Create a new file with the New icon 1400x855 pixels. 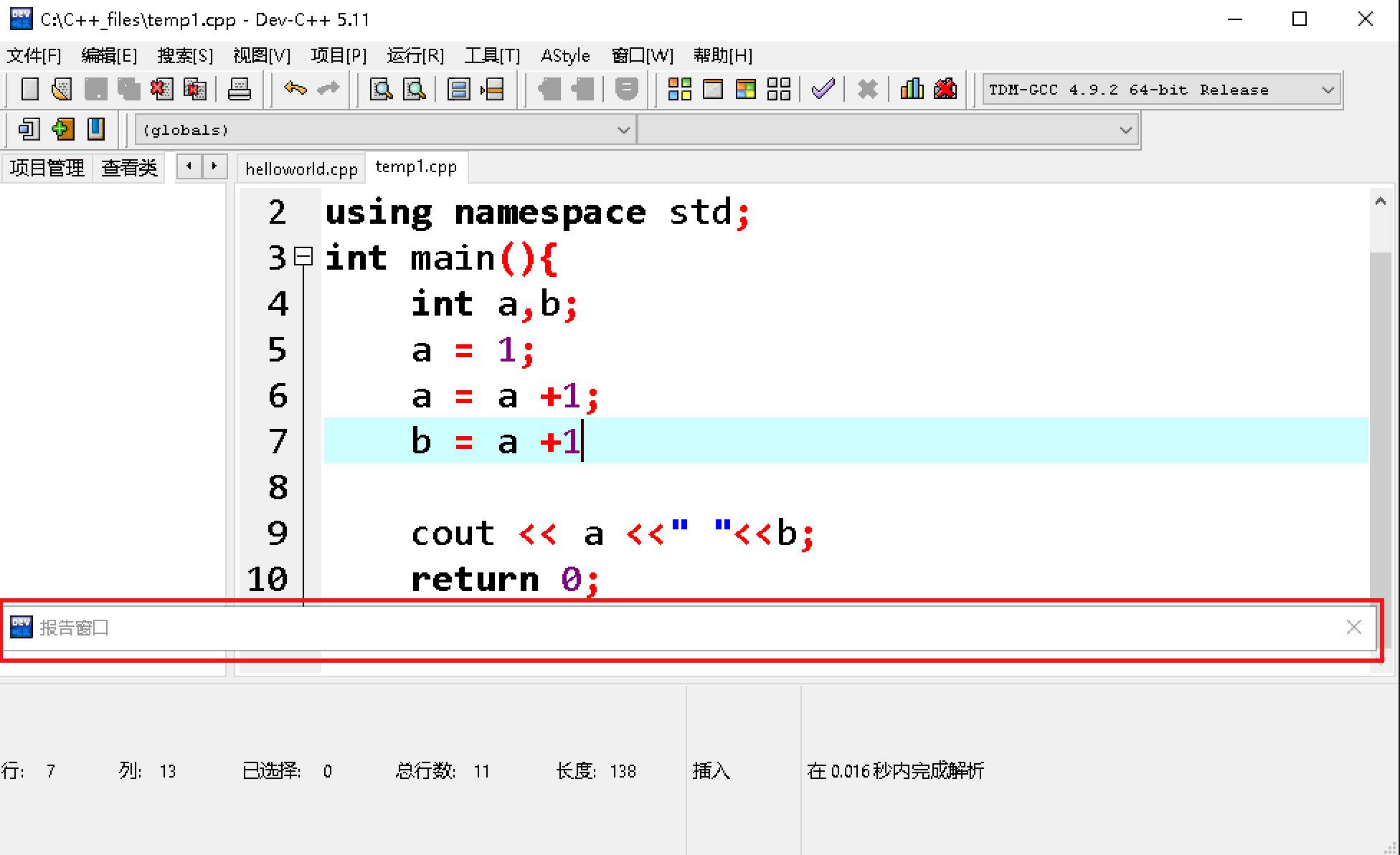(29, 89)
